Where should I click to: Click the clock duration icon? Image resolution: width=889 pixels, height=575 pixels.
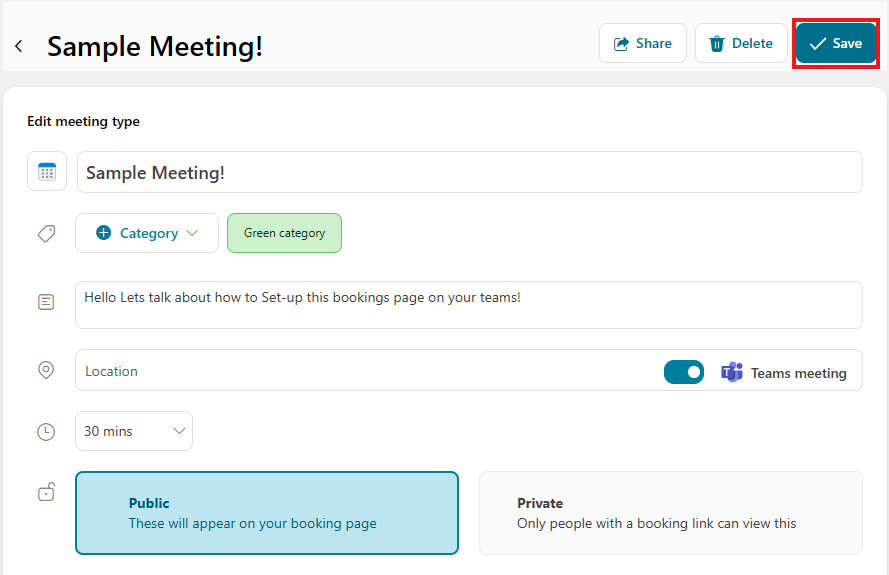click(46, 432)
